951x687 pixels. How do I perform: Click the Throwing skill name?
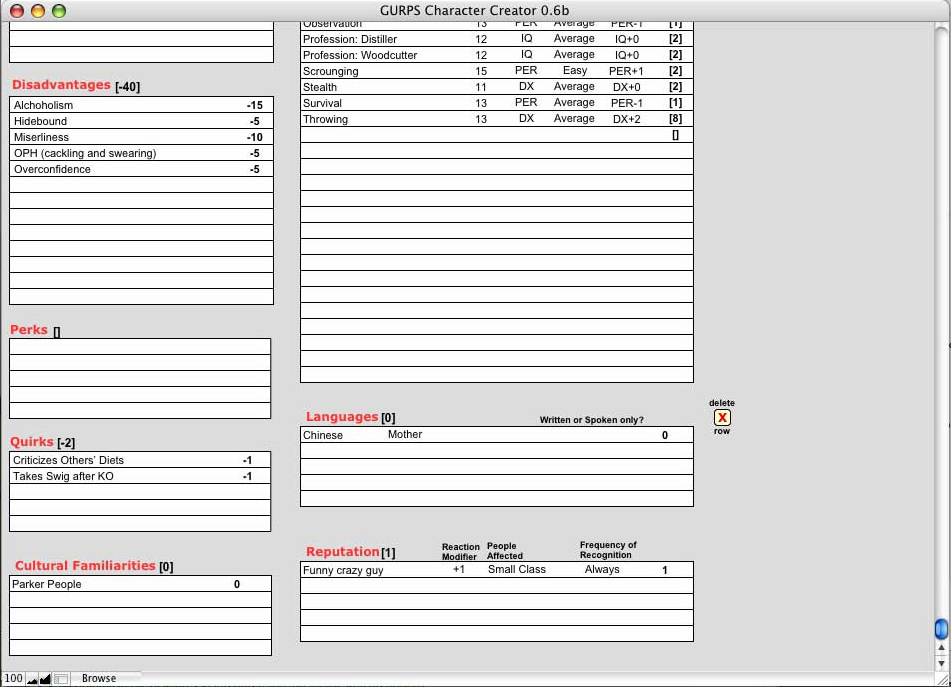coord(325,119)
